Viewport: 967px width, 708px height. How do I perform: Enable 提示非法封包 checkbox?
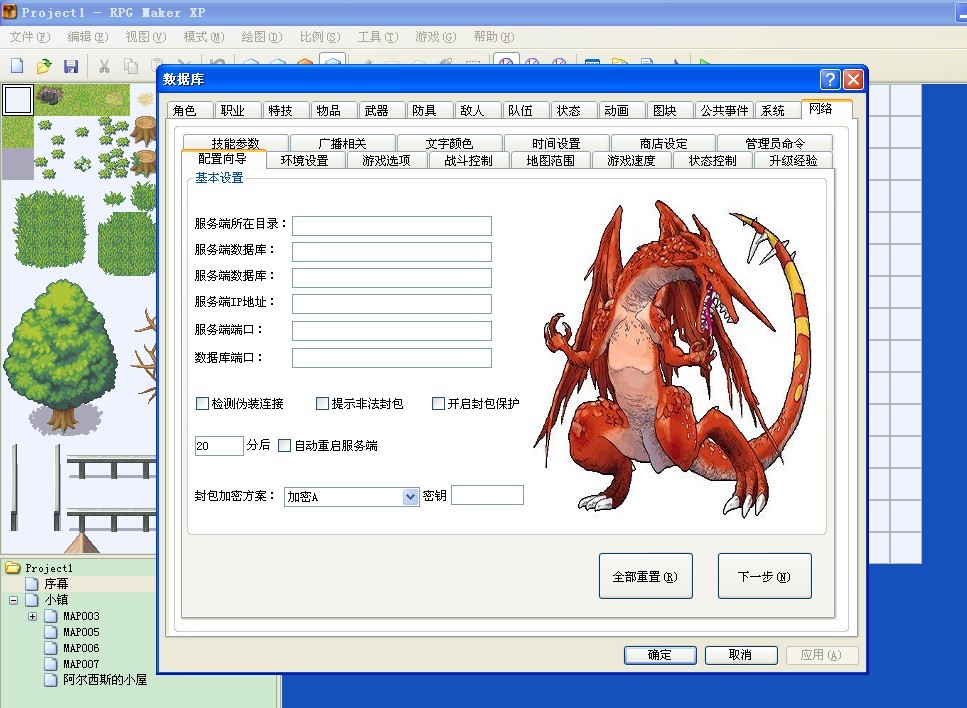(322, 403)
